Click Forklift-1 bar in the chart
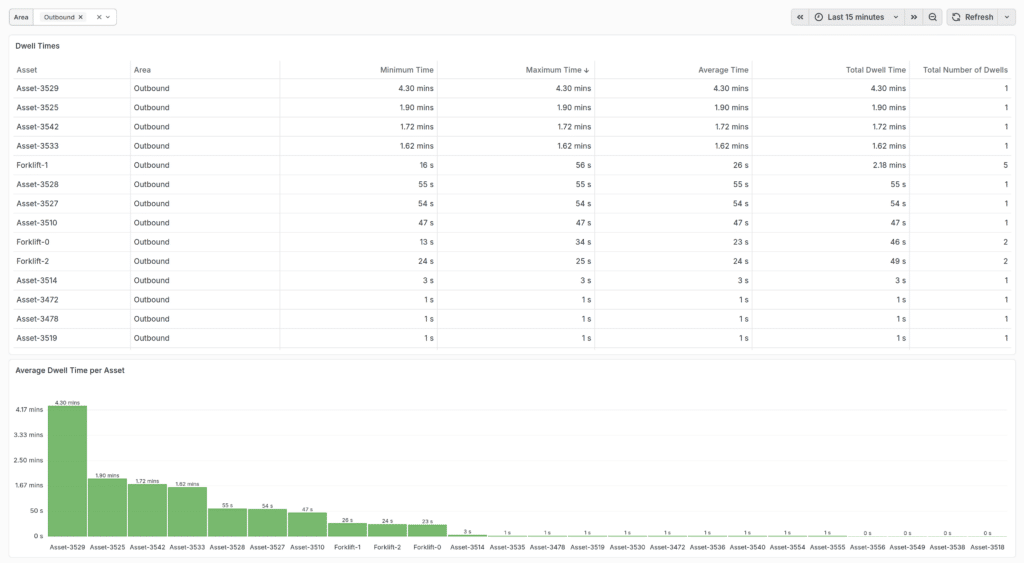 (x=347, y=530)
